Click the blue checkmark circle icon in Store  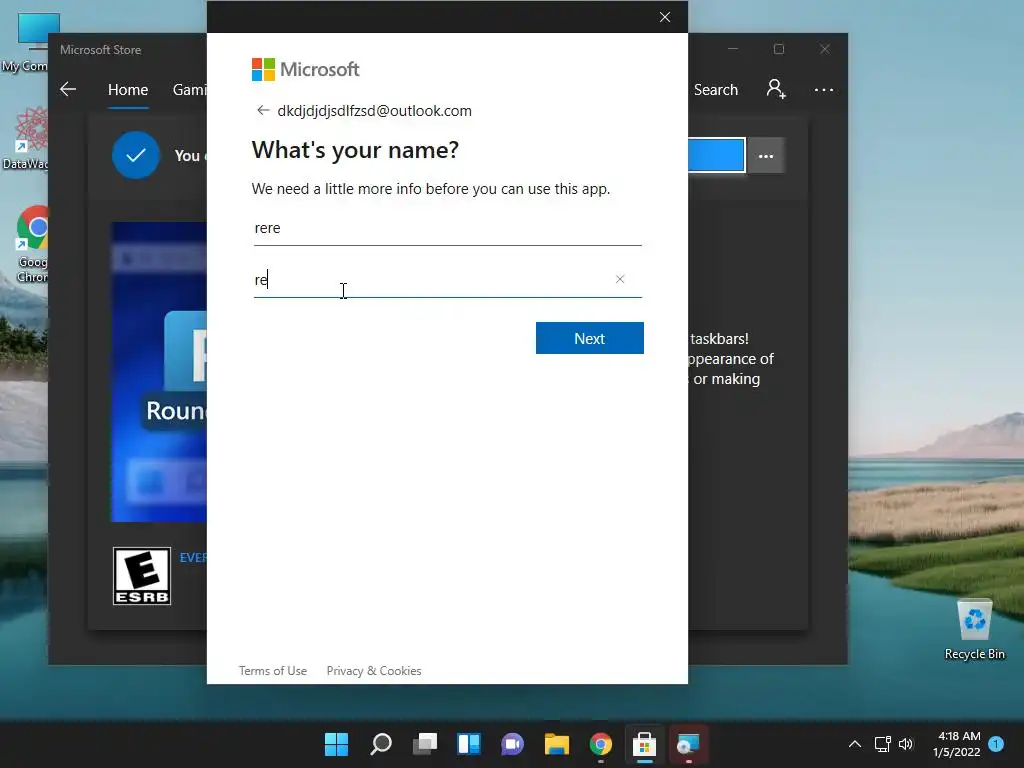pos(136,155)
